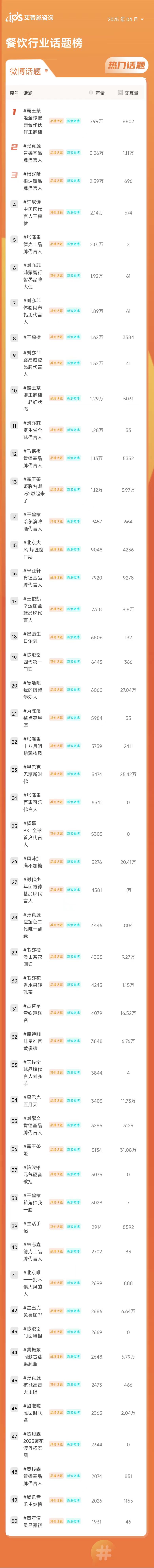Select the 热门话题 tab
This screenshot has height=1568, width=154.
pyautogui.click(x=127, y=65)
